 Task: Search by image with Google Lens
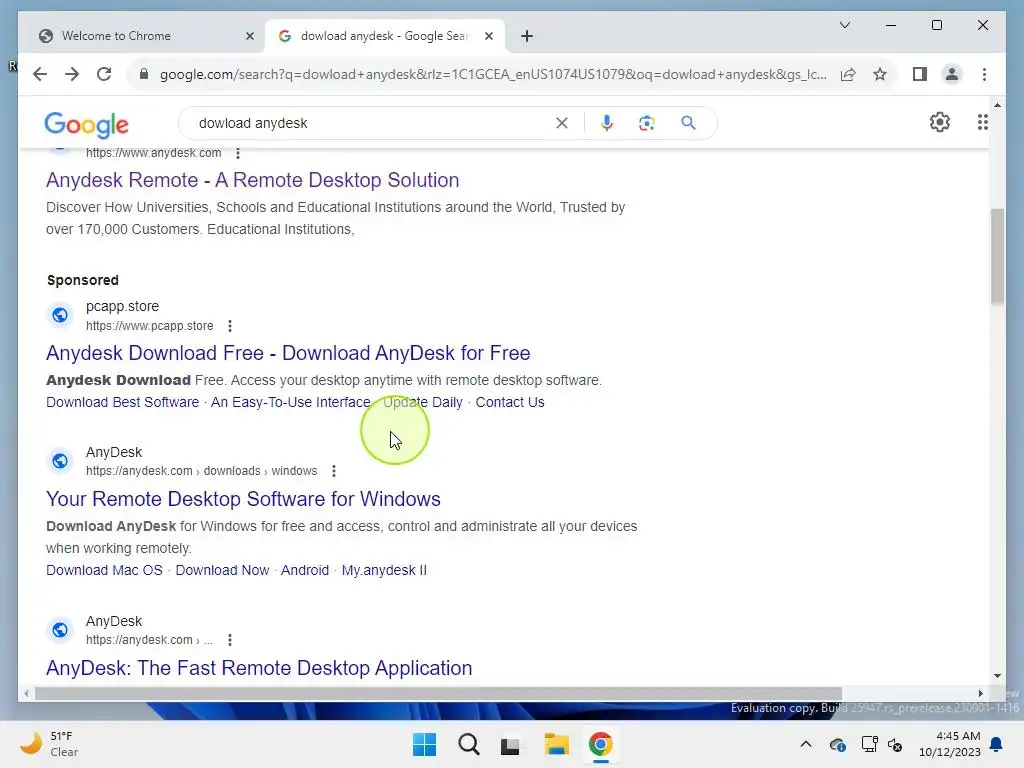pos(647,123)
